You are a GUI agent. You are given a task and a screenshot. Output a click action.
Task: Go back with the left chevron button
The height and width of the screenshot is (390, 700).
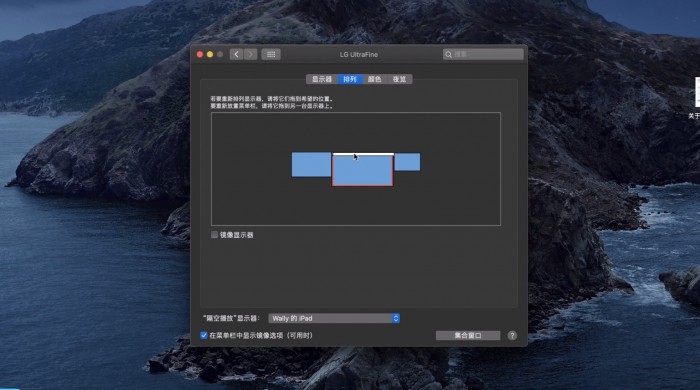[x=236, y=54]
